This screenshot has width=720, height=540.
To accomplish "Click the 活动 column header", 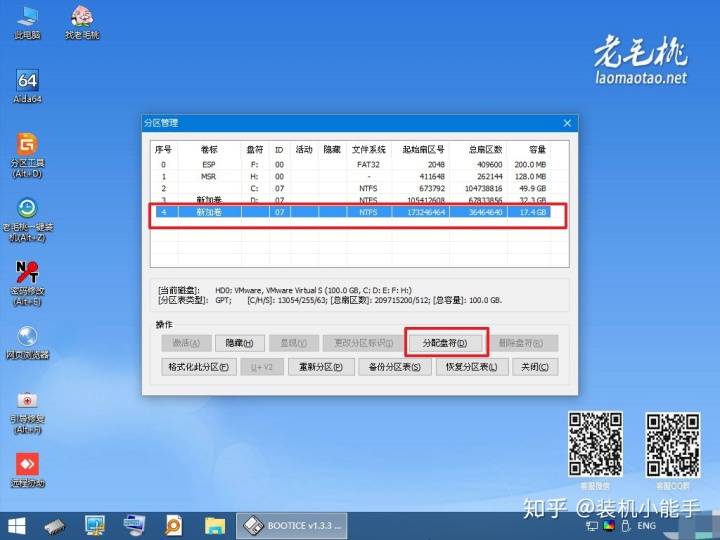I will [304, 150].
